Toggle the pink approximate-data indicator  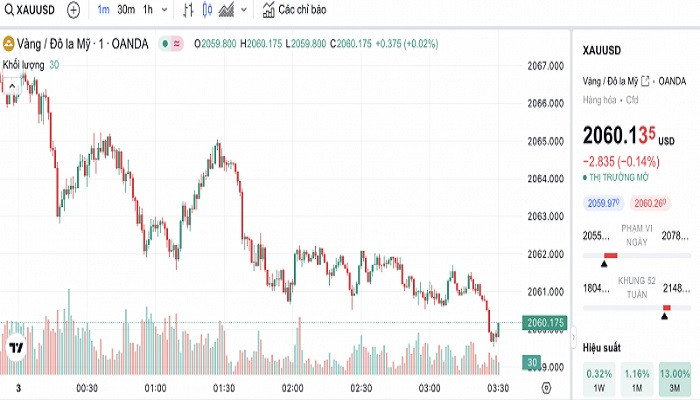click(x=176, y=43)
